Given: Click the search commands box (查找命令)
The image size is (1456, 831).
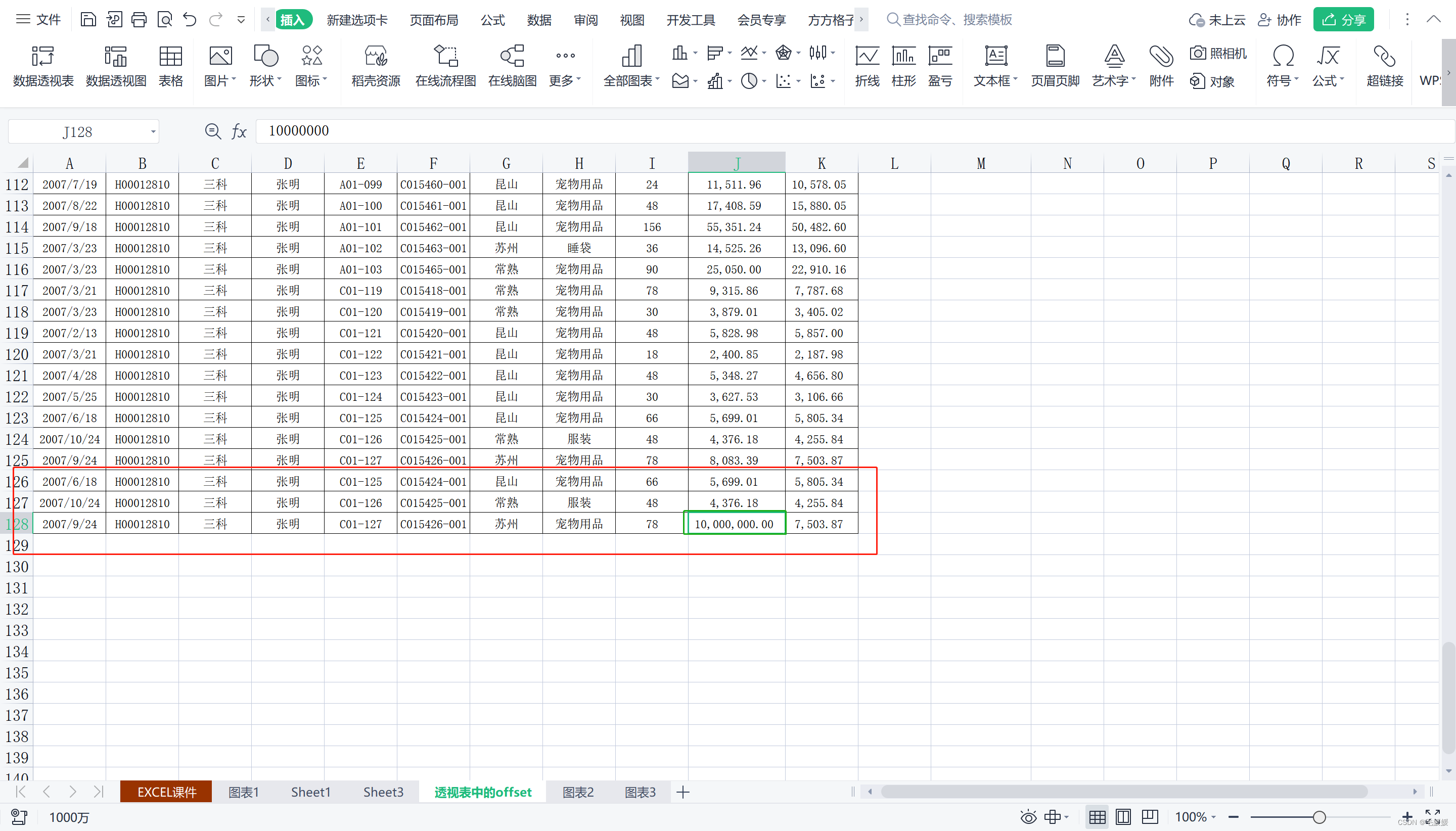Looking at the screenshot, I should point(949,20).
